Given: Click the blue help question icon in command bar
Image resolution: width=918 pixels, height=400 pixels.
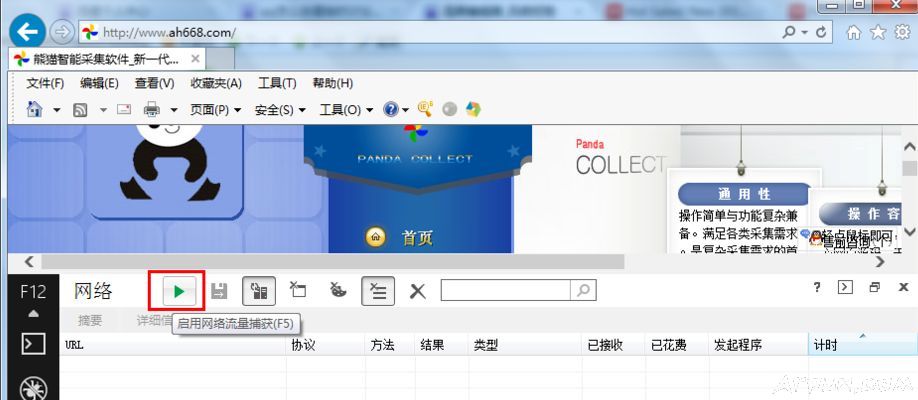Looking at the screenshot, I should pos(391,110).
